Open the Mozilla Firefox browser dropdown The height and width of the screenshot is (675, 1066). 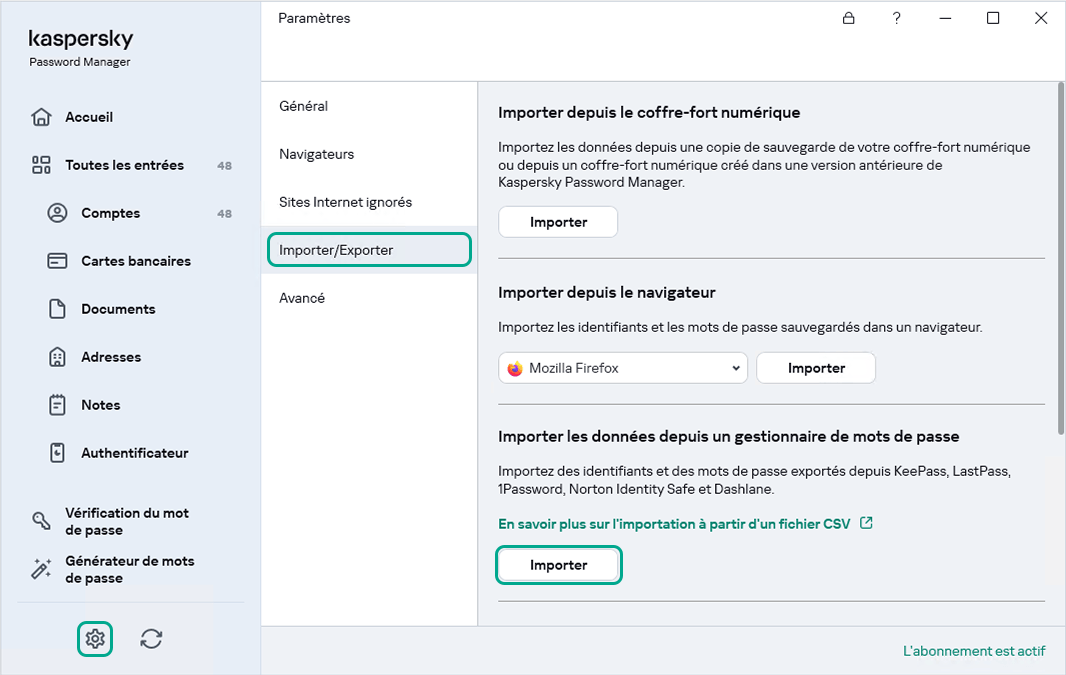tap(623, 368)
